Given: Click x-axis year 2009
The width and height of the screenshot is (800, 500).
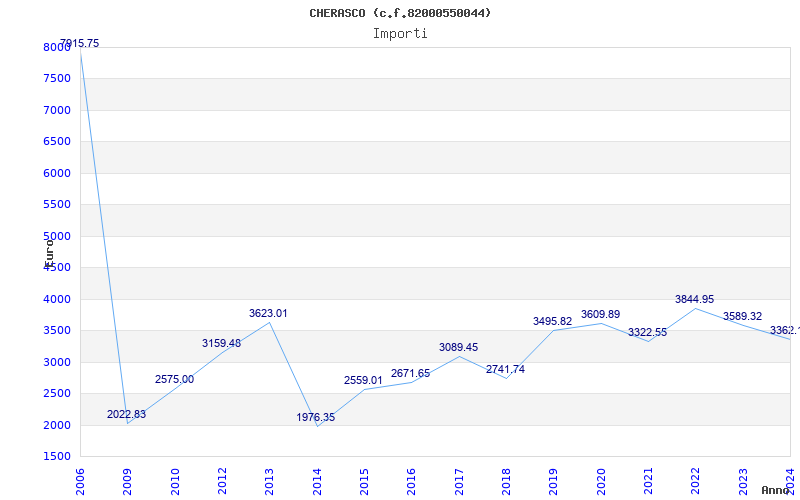Looking at the screenshot, I should [x=128, y=482].
